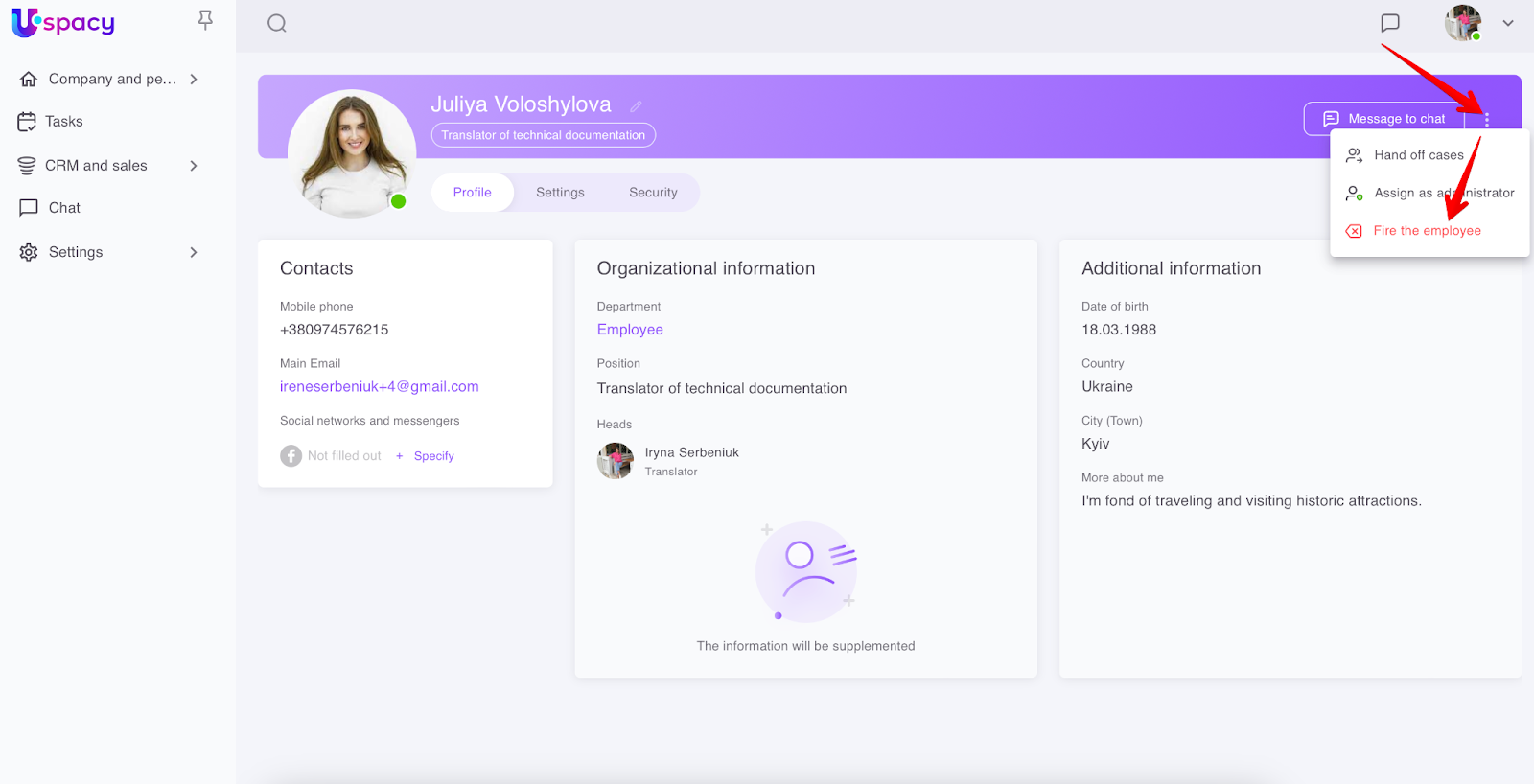Click the Uspacy logo
Viewport: 1534px width, 784px height.
[63, 22]
